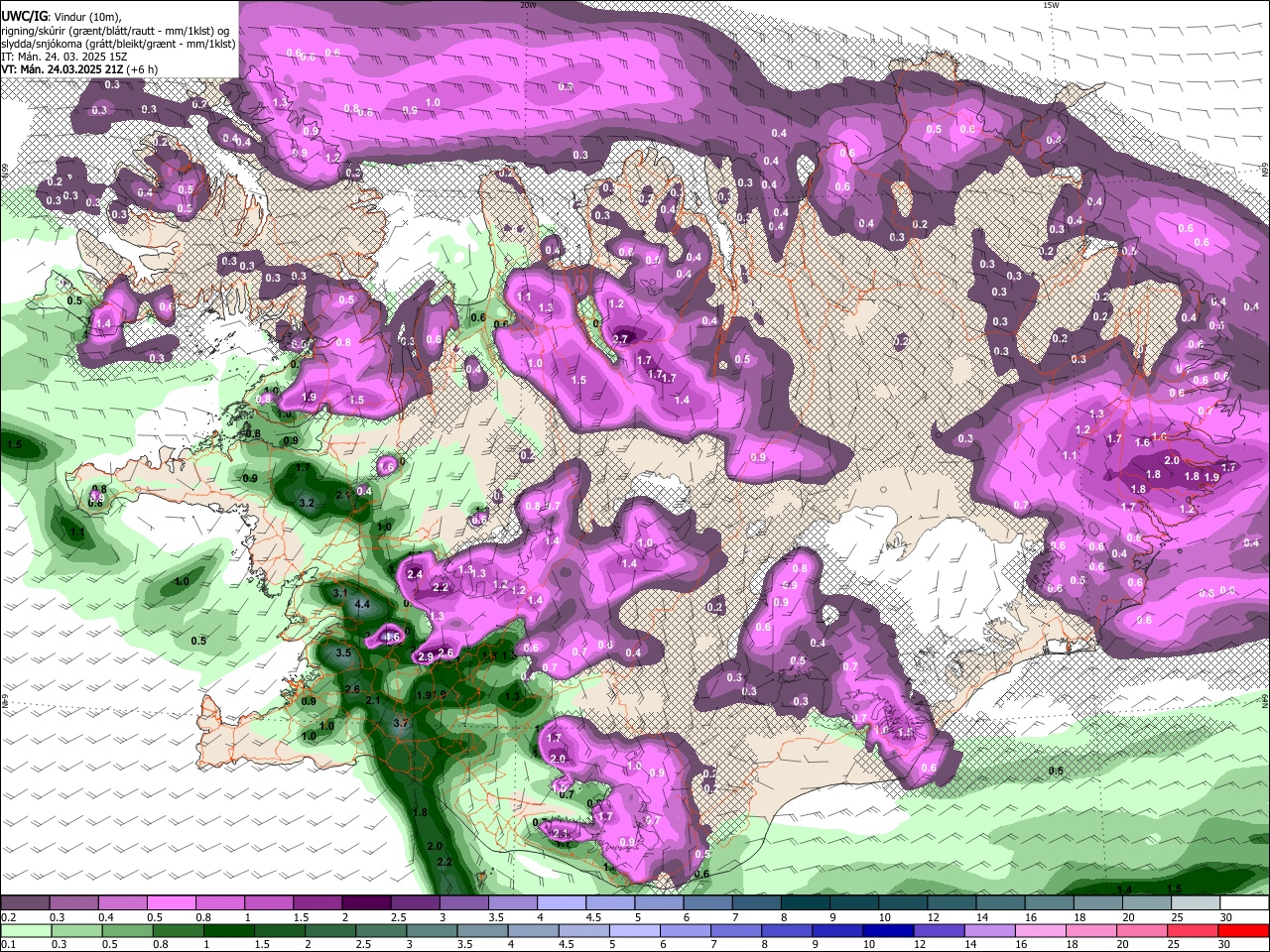Click the dark navy blue swatch in the rain scale
Screen dimensions: 1270x952
coord(886,930)
